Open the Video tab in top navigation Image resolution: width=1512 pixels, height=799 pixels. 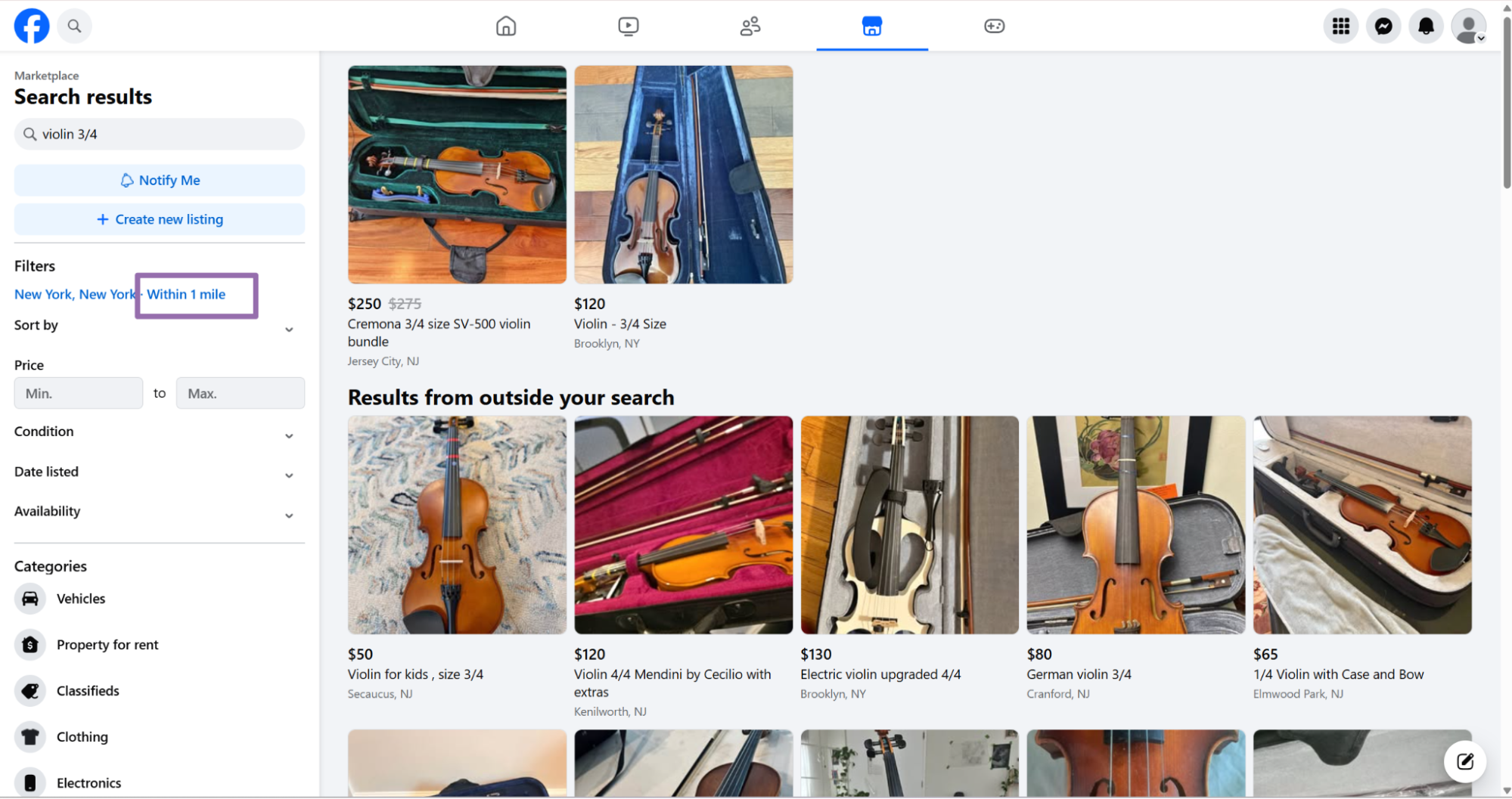coord(628,26)
